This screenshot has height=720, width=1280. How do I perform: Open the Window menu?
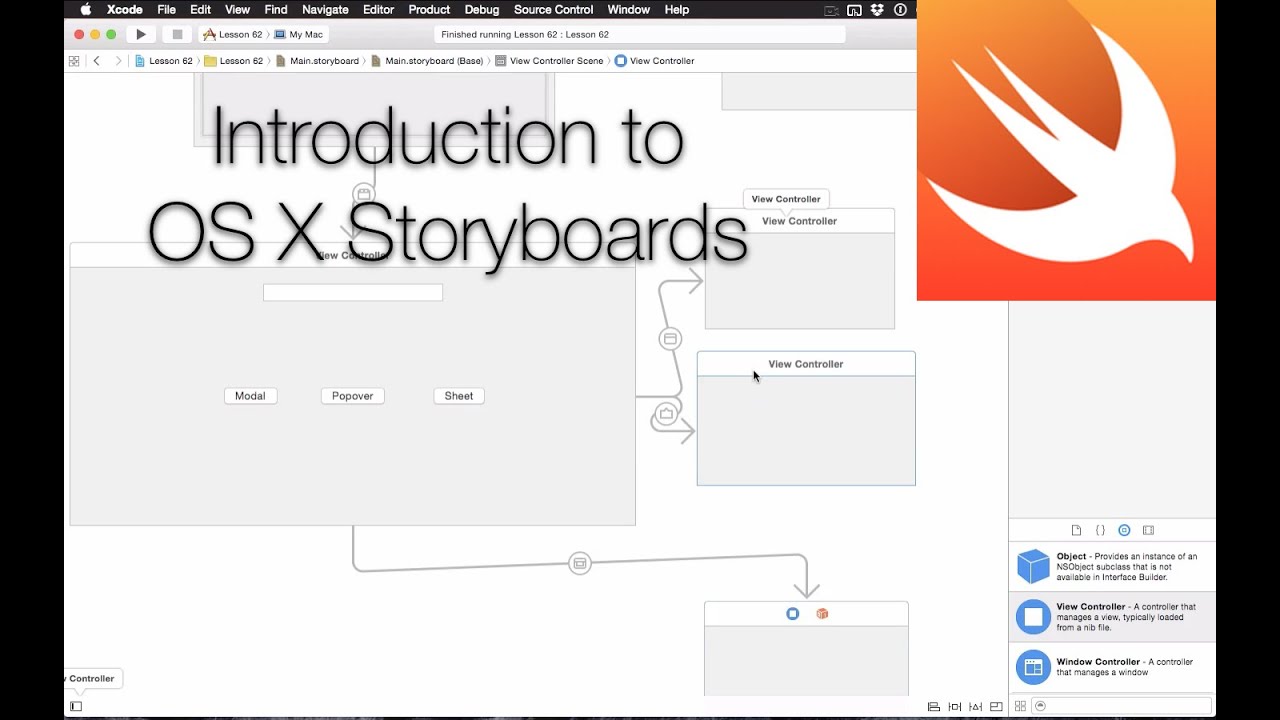coord(628,9)
